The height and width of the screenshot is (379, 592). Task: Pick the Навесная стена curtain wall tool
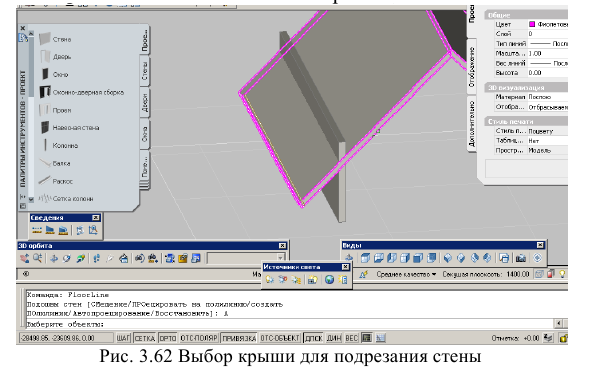click(69, 128)
